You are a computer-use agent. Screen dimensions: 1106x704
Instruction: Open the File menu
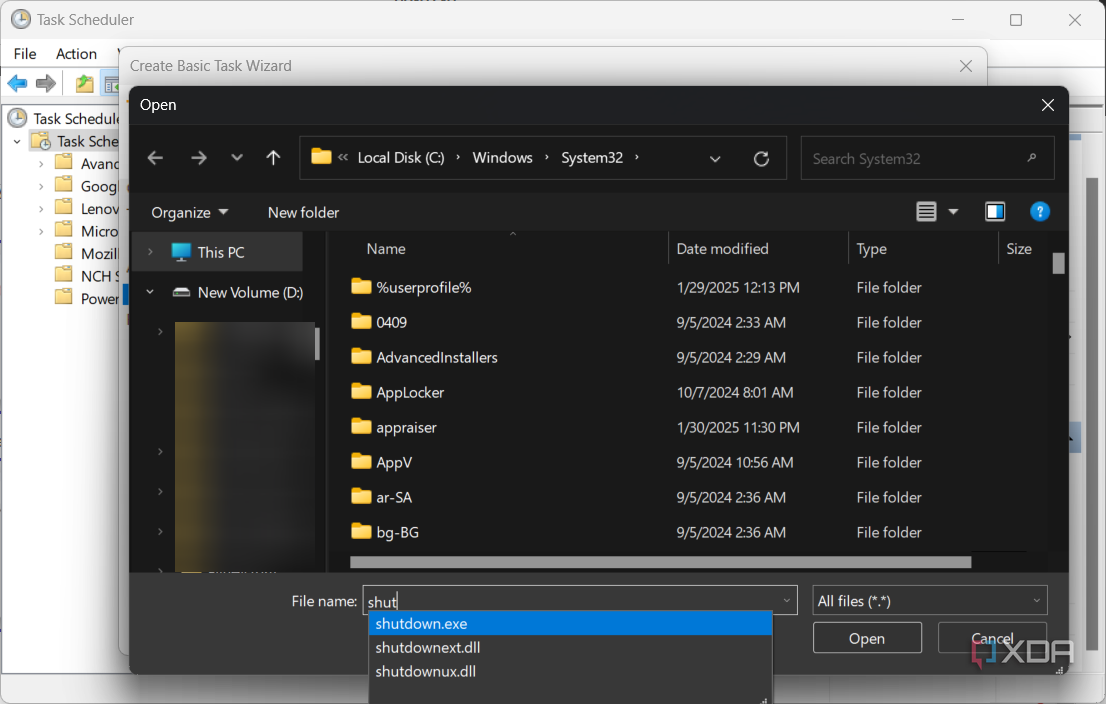point(23,53)
